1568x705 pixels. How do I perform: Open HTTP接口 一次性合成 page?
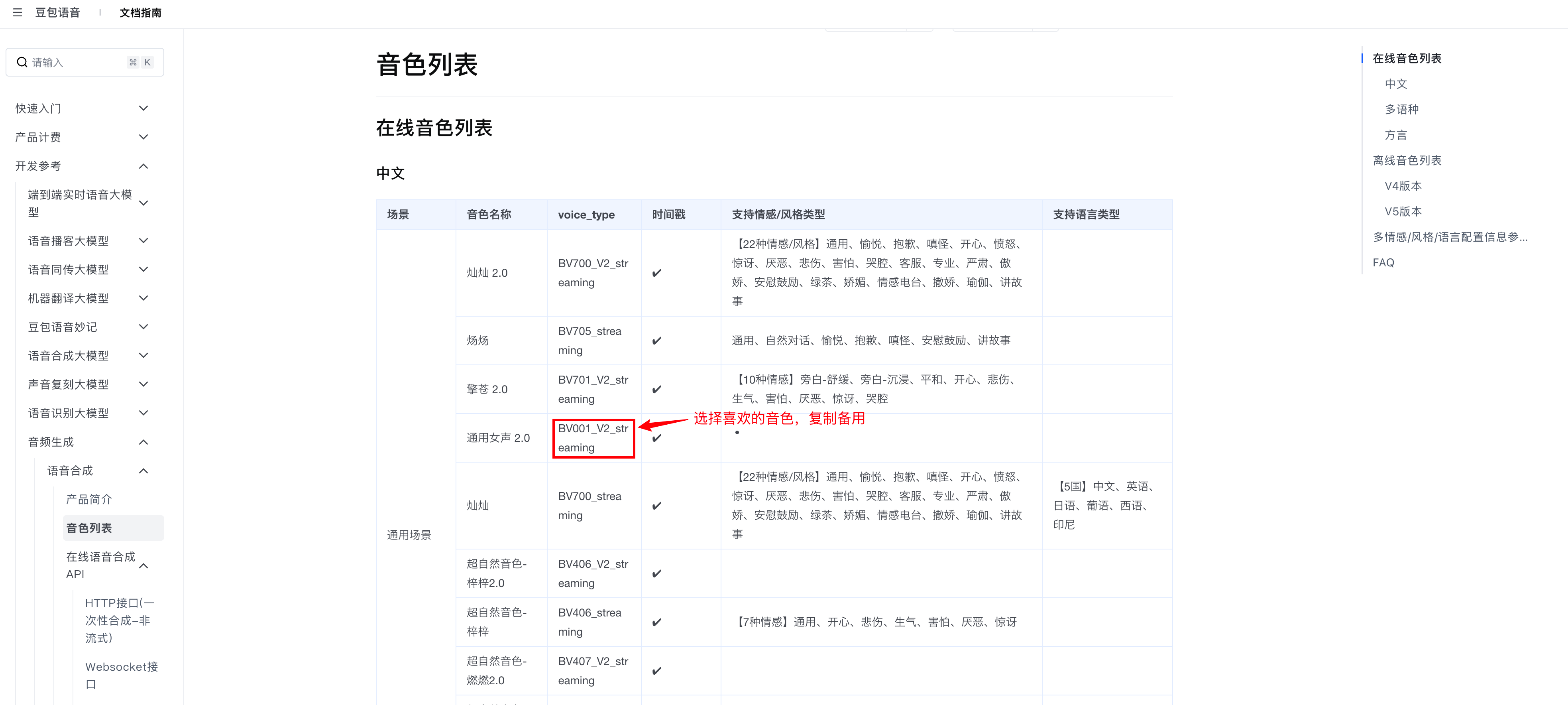tap(119, 620)
